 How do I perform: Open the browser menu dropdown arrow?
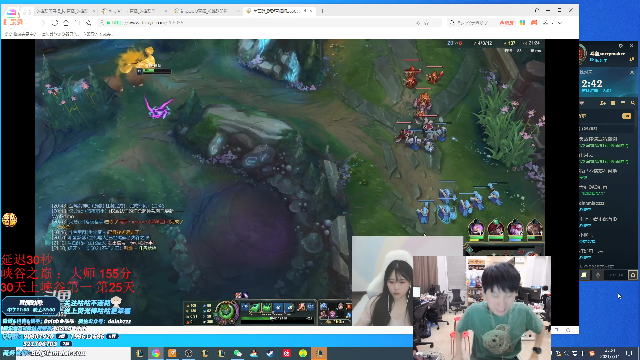(x=560, y=23)
